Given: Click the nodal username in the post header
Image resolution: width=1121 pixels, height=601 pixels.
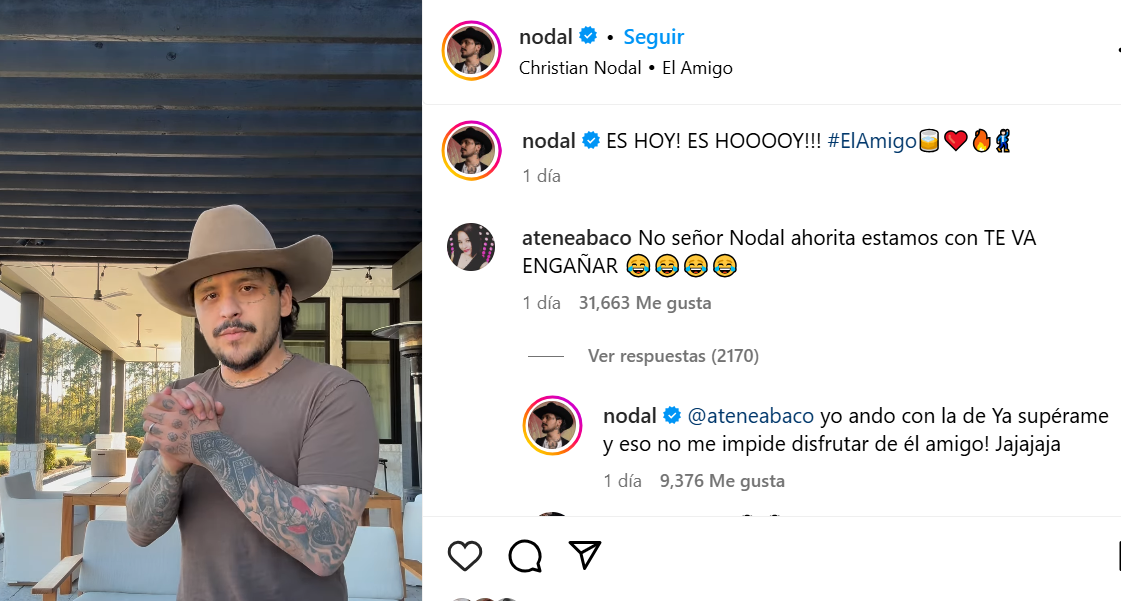Looking at the screenshot, I should 545,36.
